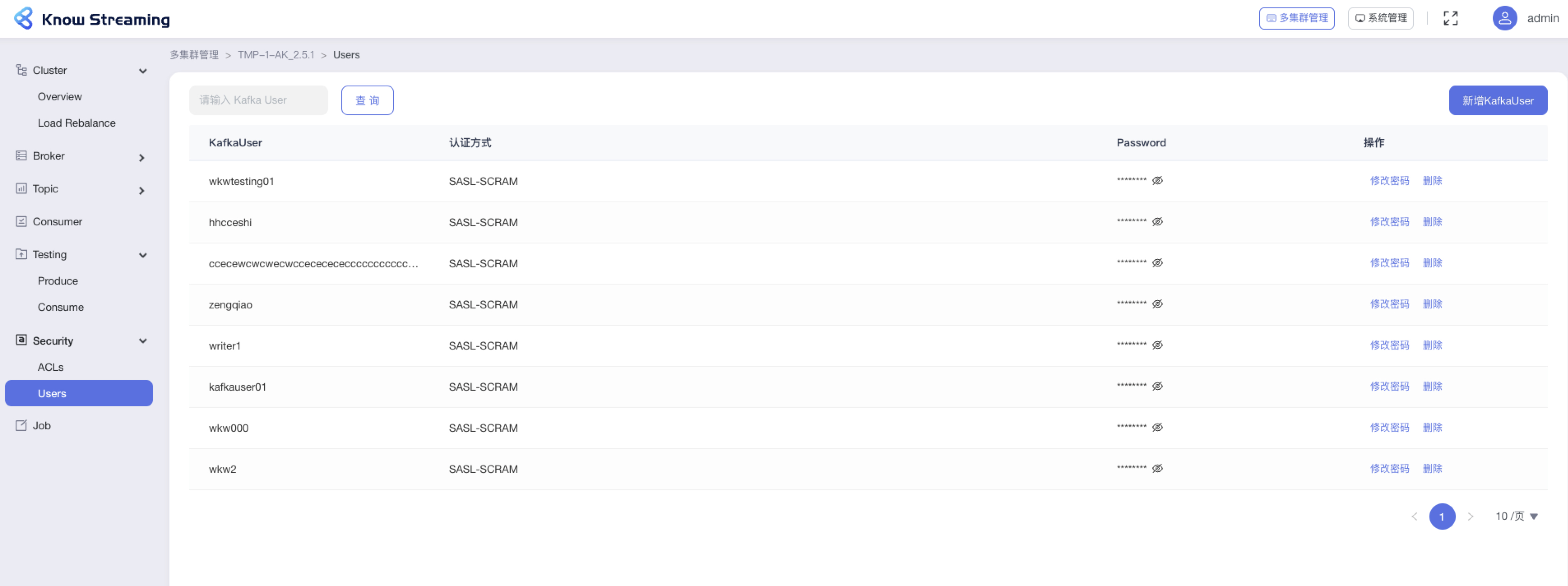
Task: Go to Load Rebalance page
Action: [77, 123]
